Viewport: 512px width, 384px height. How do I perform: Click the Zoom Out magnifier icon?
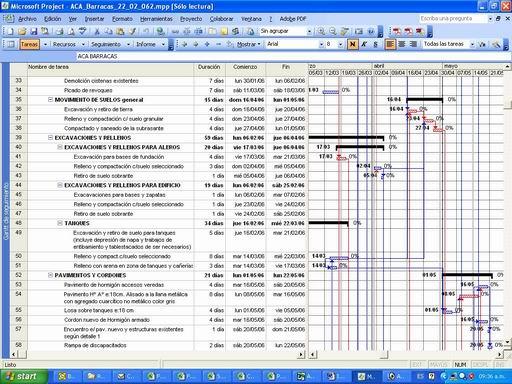click(333, 31)
